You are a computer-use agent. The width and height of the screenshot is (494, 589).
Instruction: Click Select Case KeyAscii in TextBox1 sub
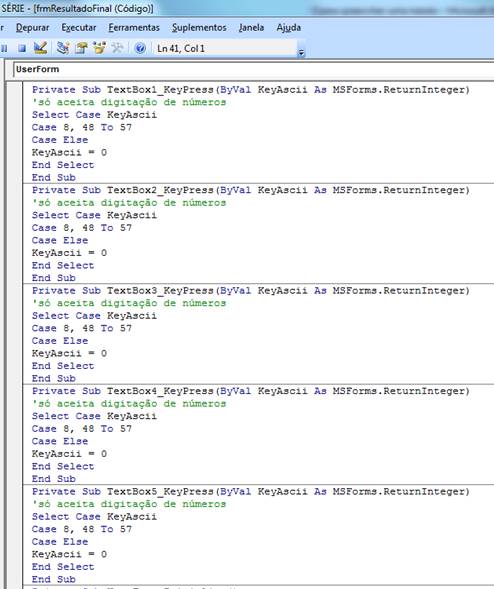[x=94, y=115]
